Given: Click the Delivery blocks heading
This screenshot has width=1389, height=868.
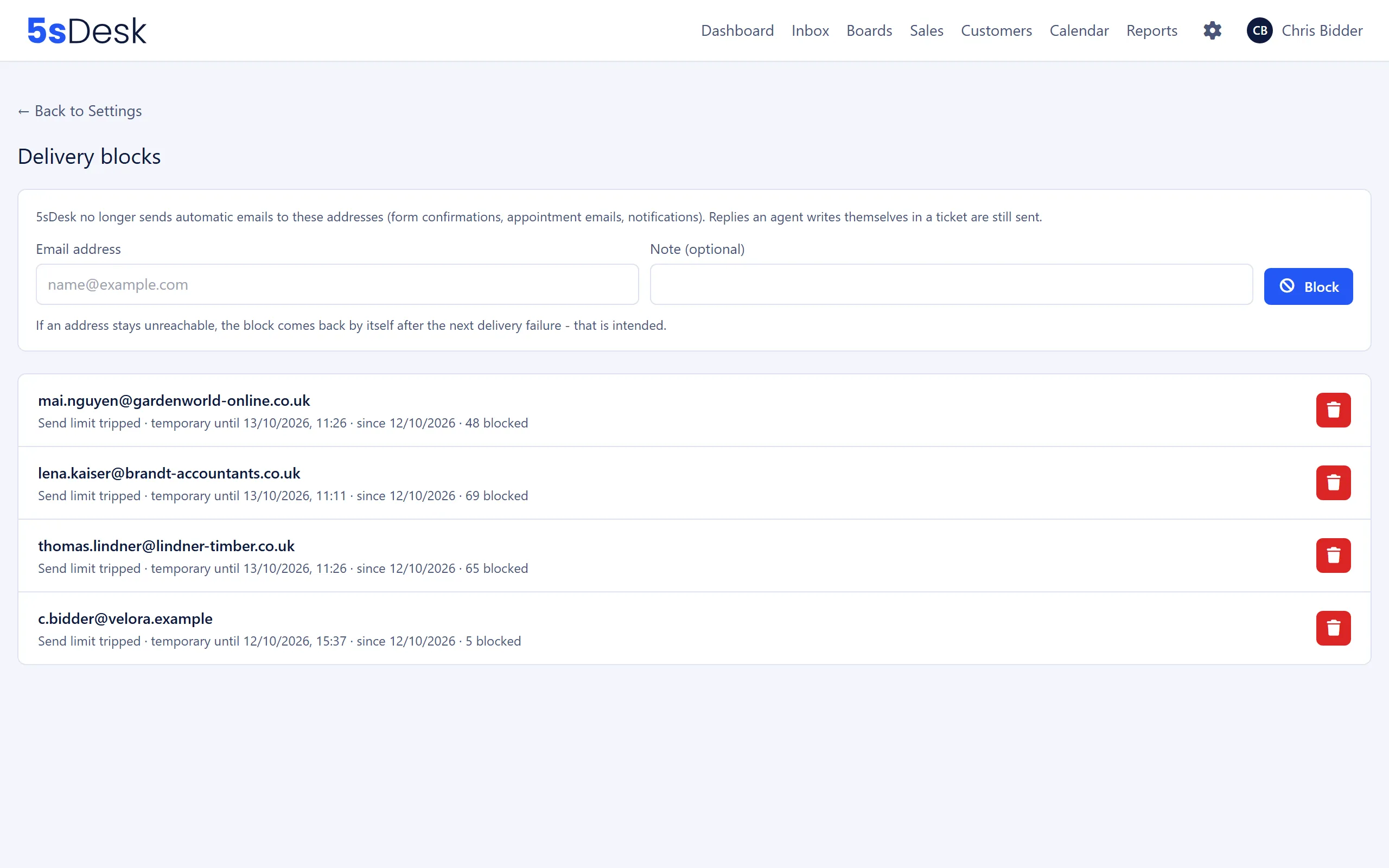Looking at the screenshot, I should click(x=89, y=157).
